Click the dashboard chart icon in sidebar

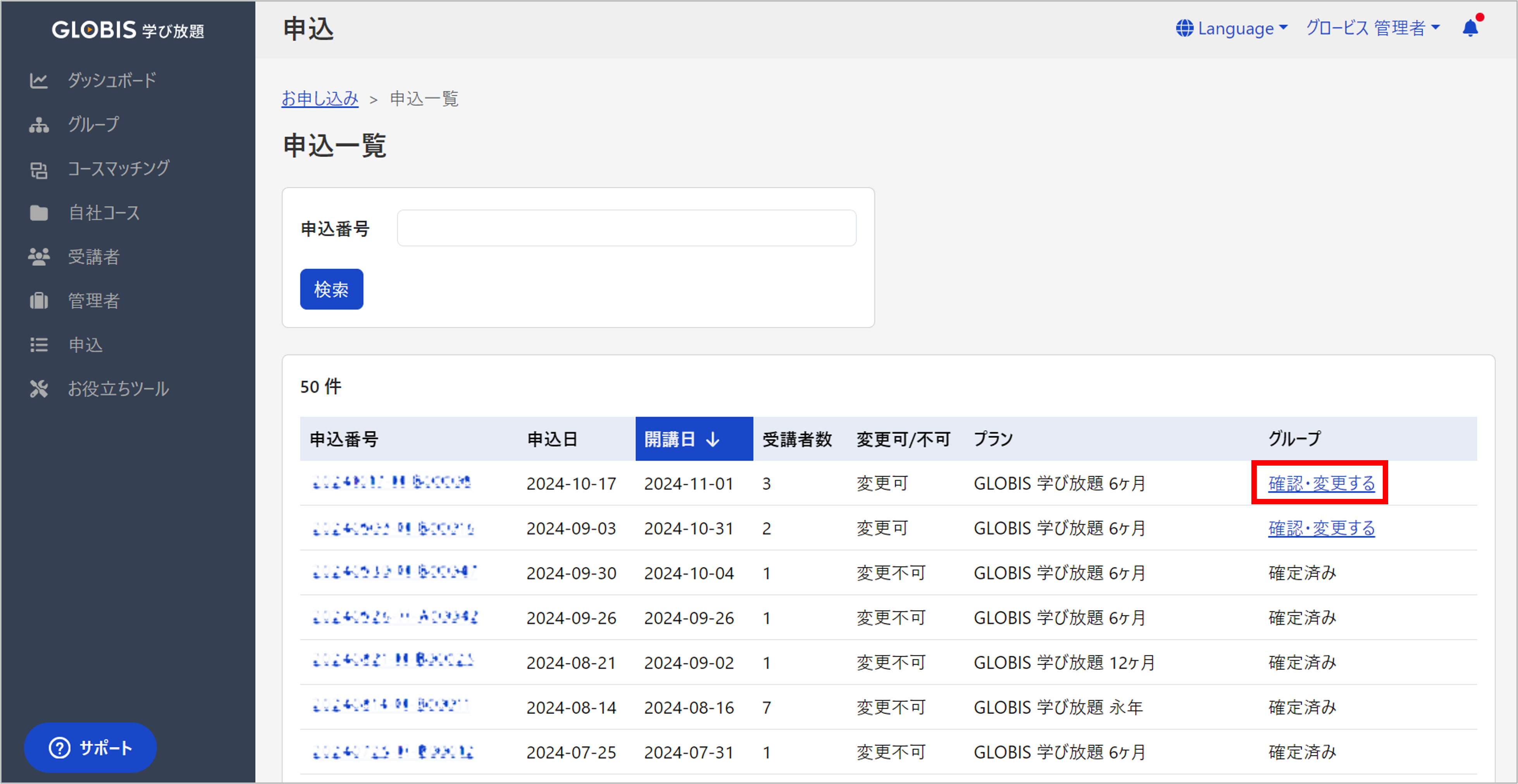tap(39, 80)
